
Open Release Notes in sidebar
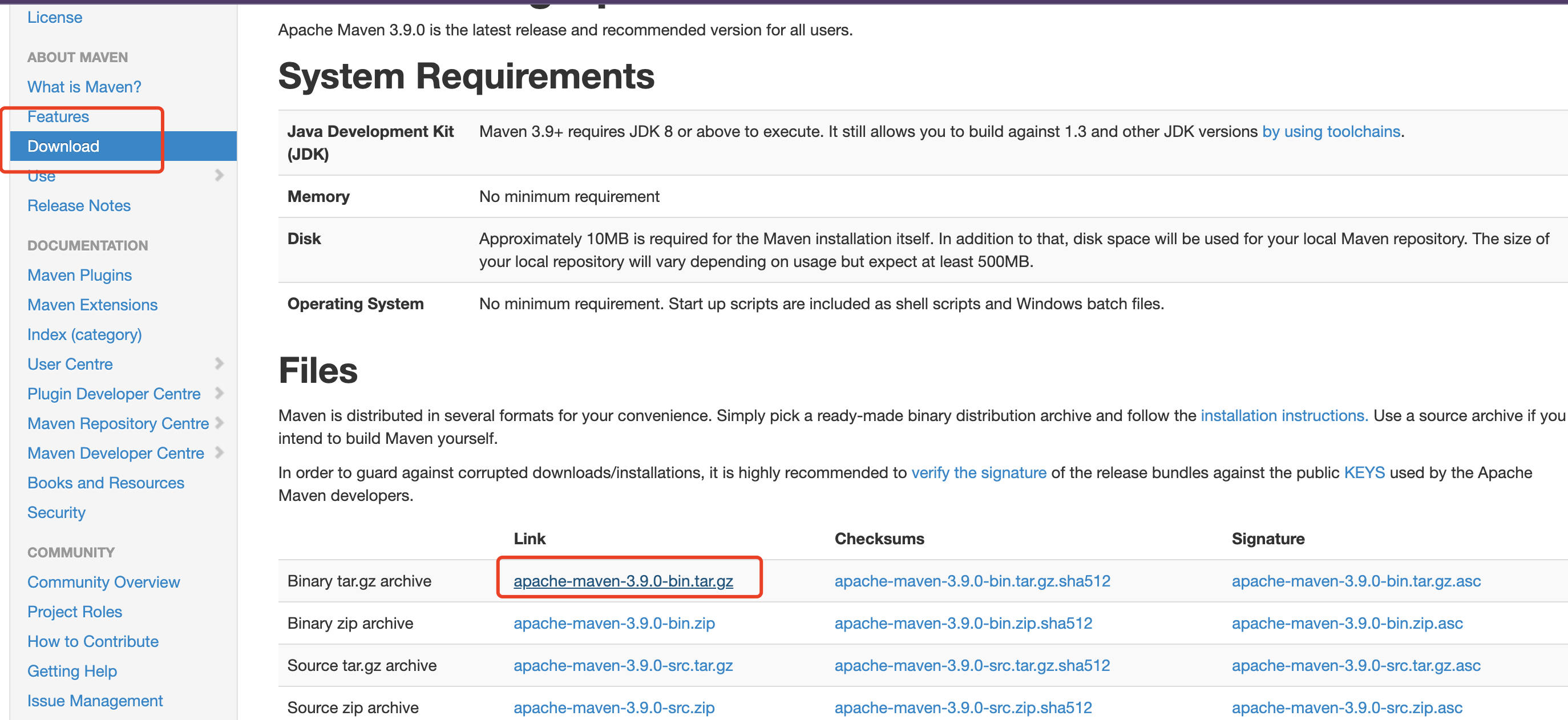coord(79,206)
